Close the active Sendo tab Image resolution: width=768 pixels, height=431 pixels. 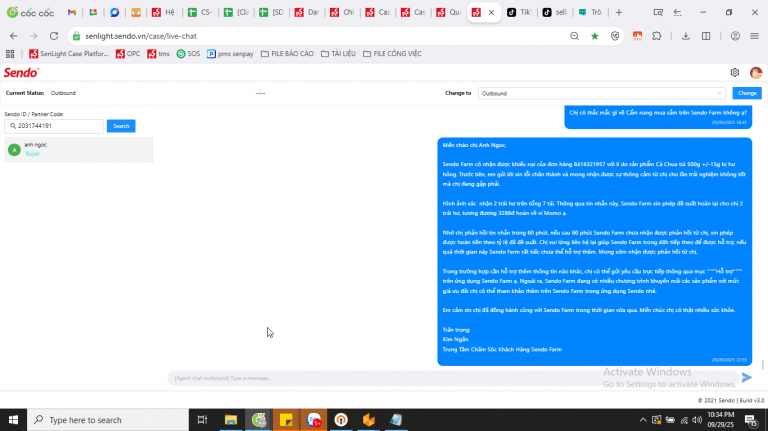click(x=491, y=13)
